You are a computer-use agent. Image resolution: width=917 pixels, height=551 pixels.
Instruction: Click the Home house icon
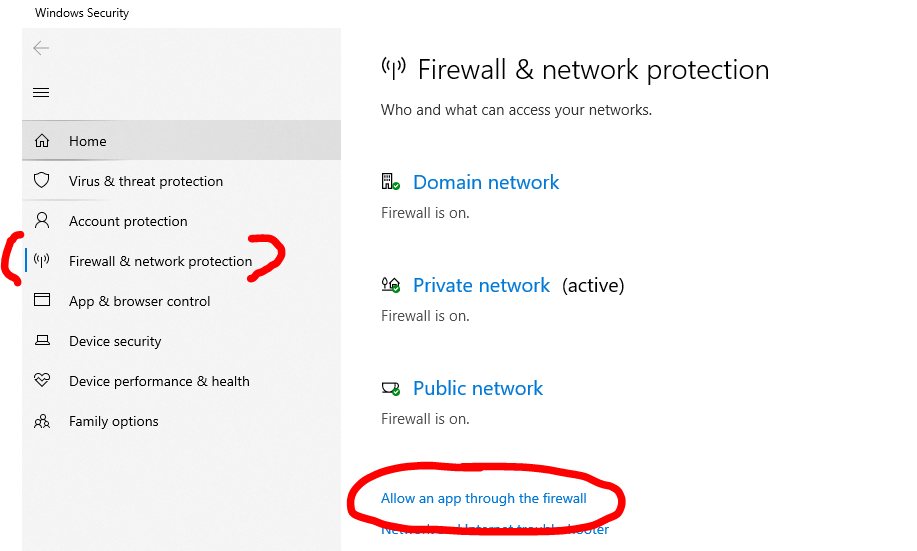(x=42, y=141)
